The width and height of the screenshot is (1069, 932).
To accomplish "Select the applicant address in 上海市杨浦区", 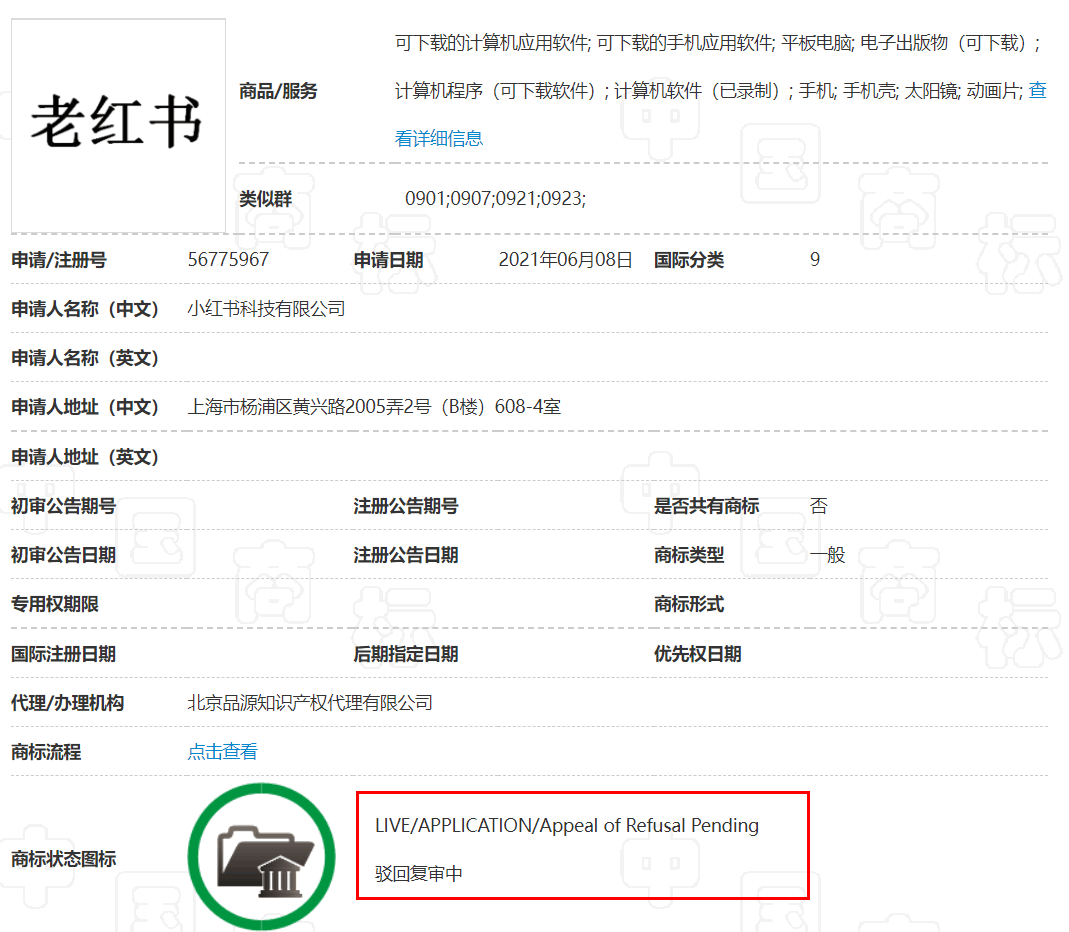I will pos(374,407).
